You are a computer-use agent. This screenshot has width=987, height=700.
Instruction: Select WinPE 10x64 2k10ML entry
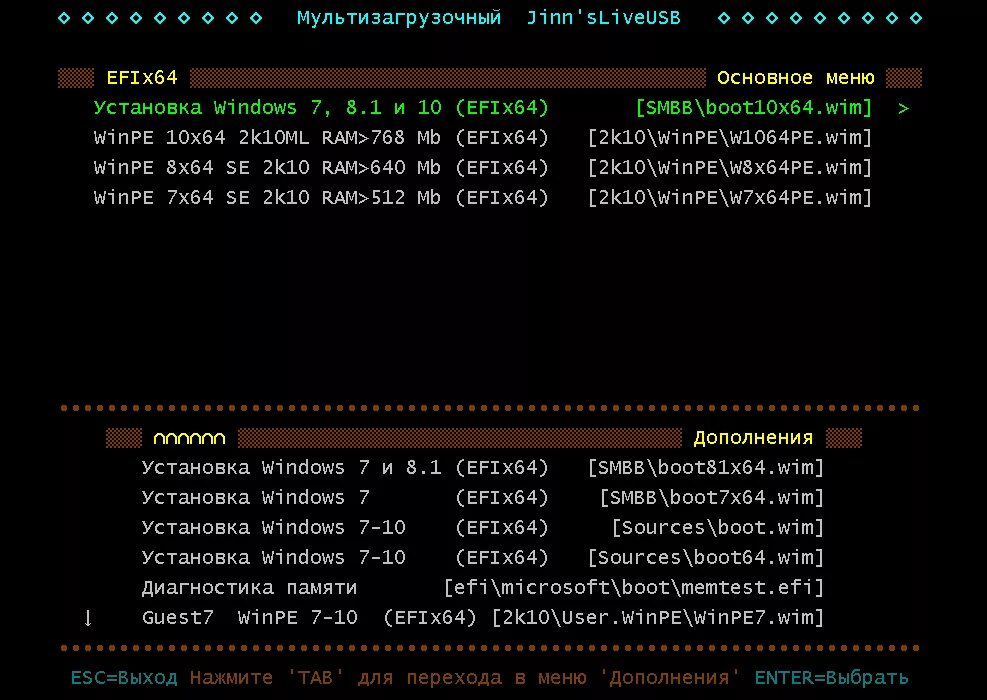(483, 138)
